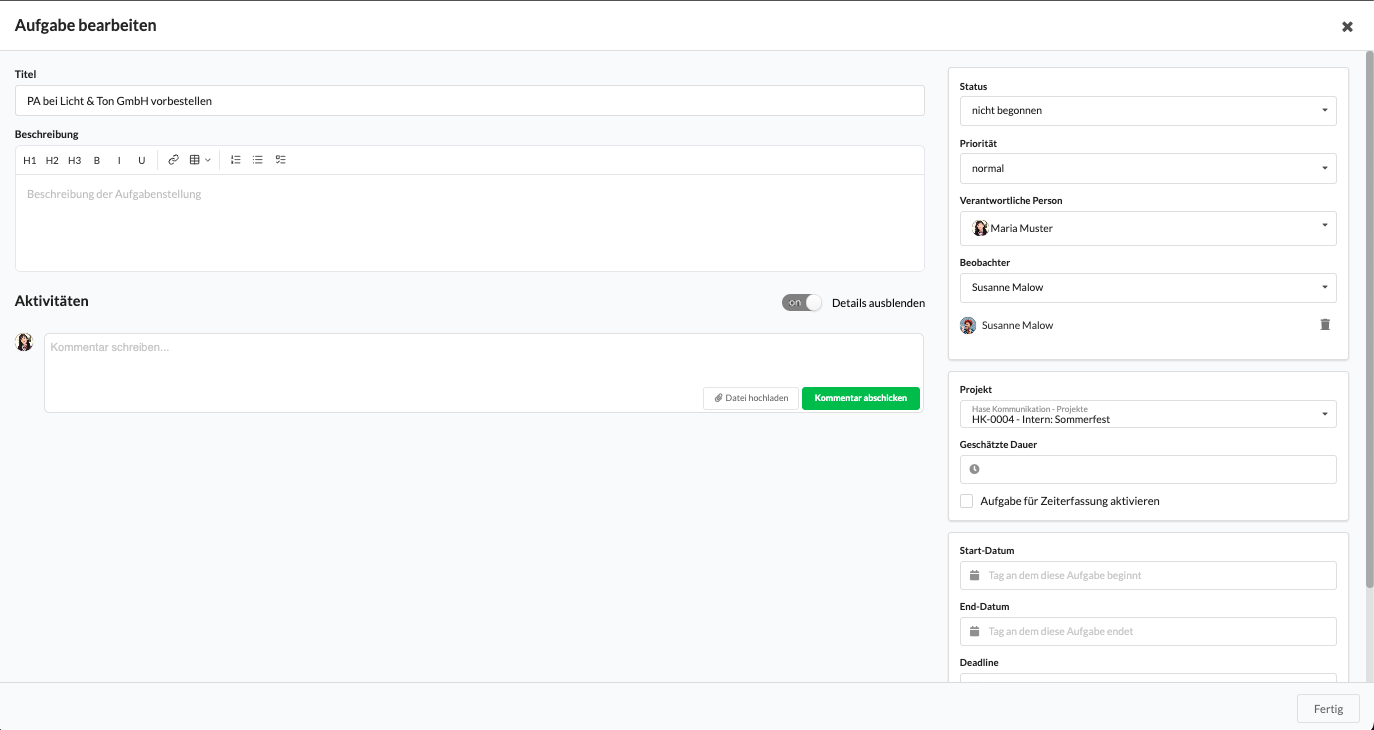Click the Datei hochladen button
The height and width of the screenshot is (730, 1374).
(x=751, y=398)
